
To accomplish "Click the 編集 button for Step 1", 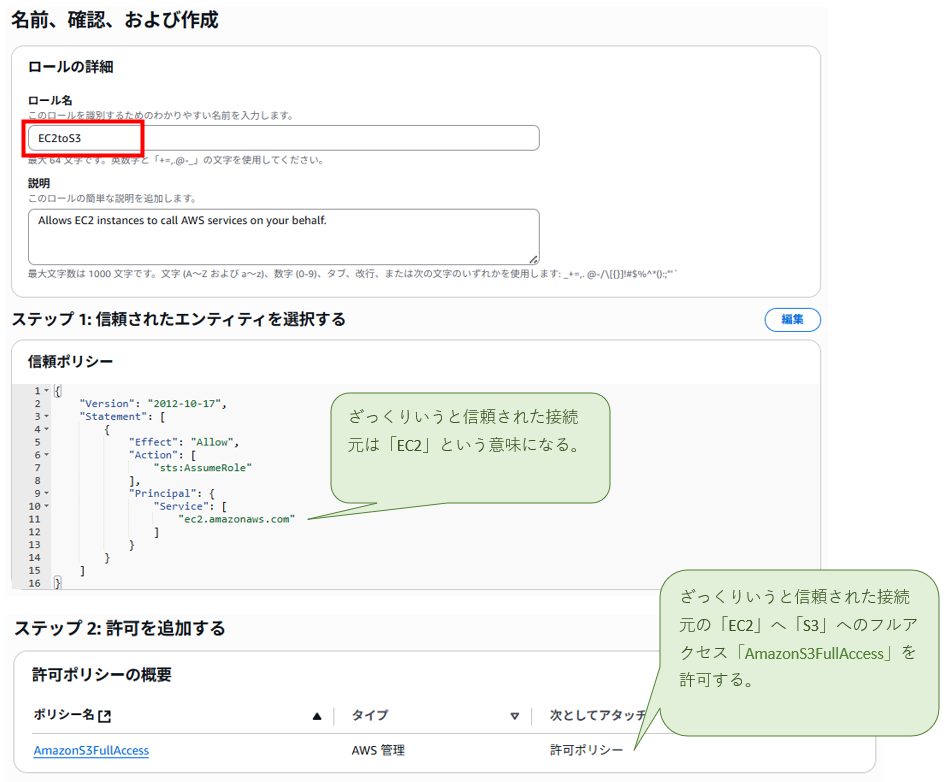I will [x=792, y=320].
